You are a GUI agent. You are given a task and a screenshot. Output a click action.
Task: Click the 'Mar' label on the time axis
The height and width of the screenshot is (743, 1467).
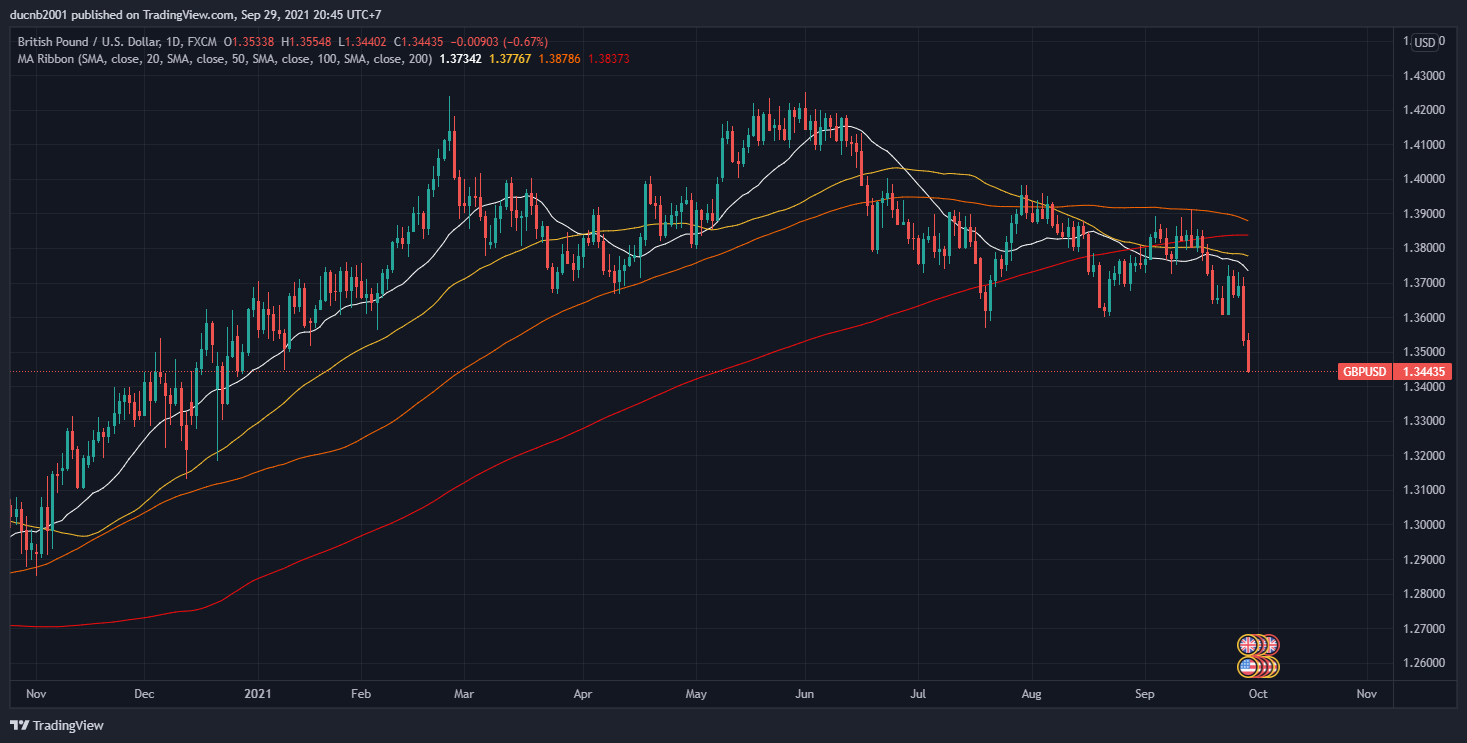click(x=463, y=693)
